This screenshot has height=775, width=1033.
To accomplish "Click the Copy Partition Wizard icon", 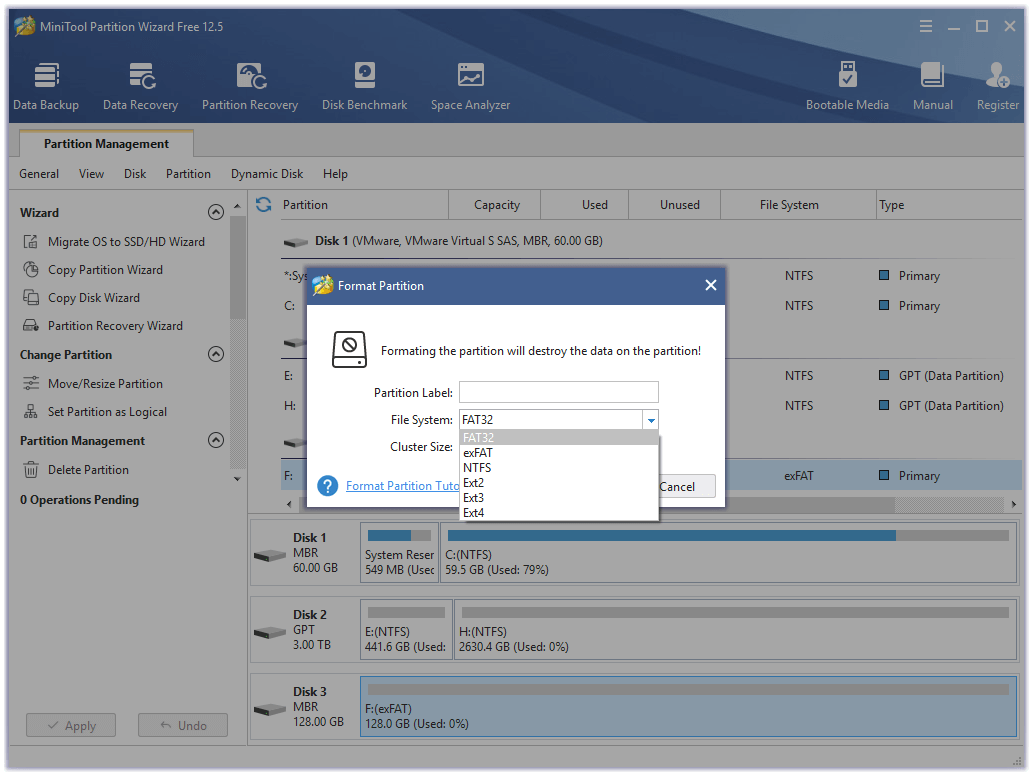I will click(x=30, y=270).
